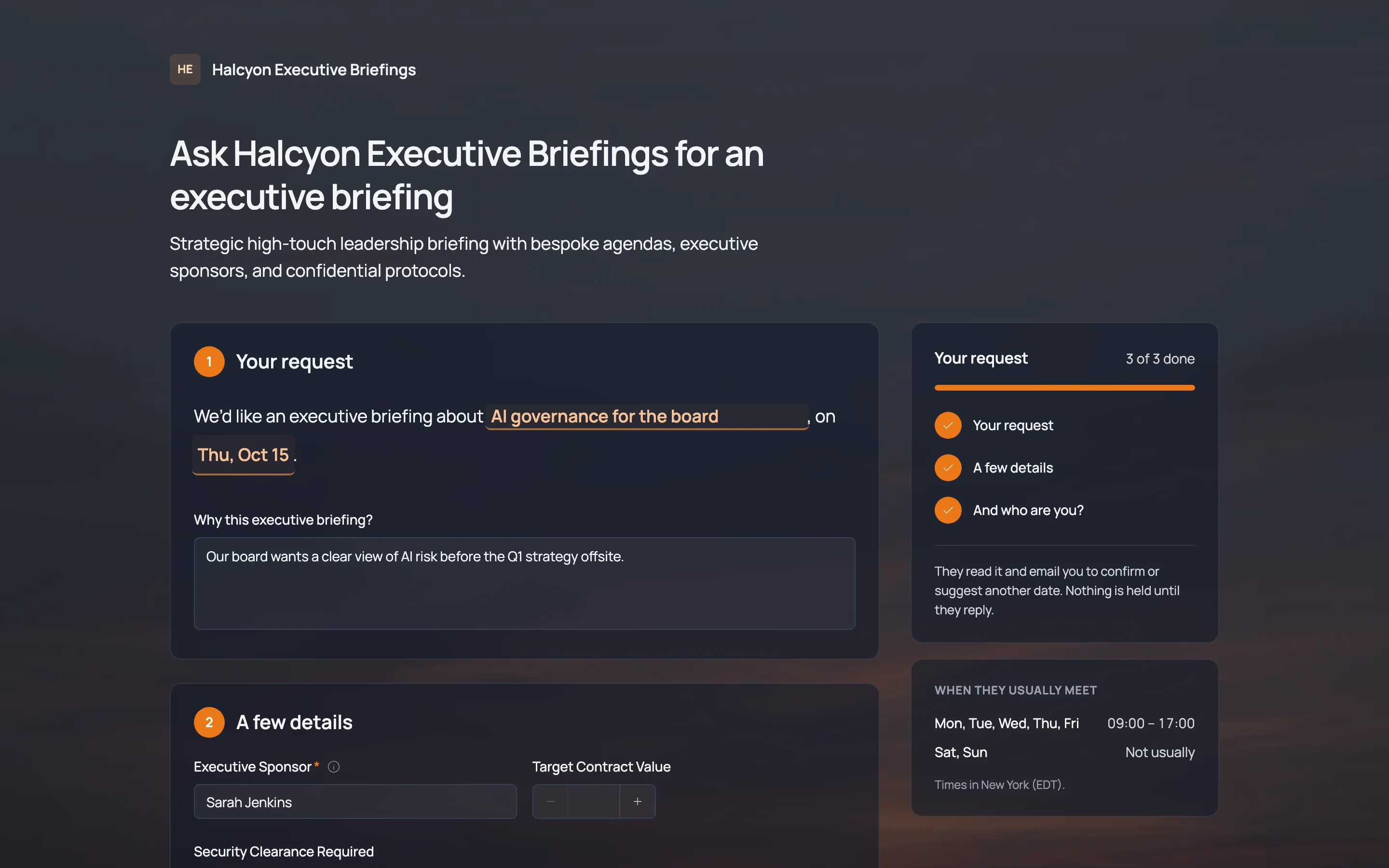Edit the briefing topic field 'AI governance for the board'
1389x868 pixels.
pos(647,416)
